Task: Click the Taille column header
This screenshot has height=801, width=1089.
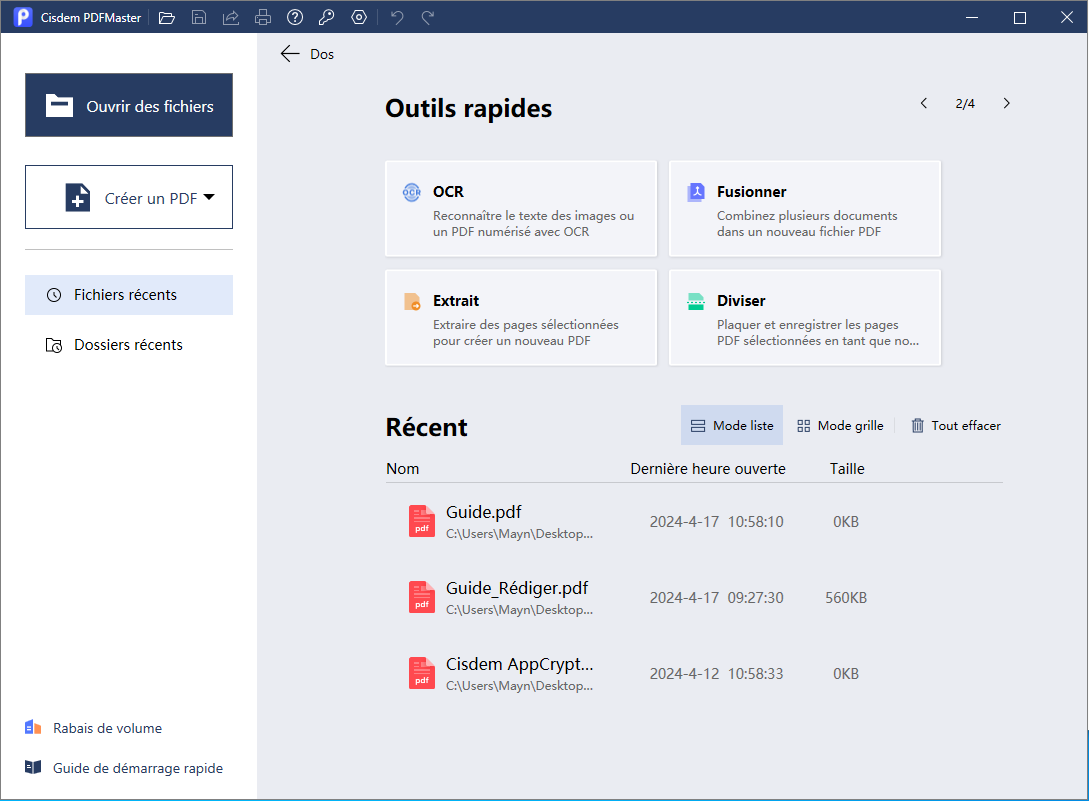Action: pyautogui.click(x=847, y=469)
